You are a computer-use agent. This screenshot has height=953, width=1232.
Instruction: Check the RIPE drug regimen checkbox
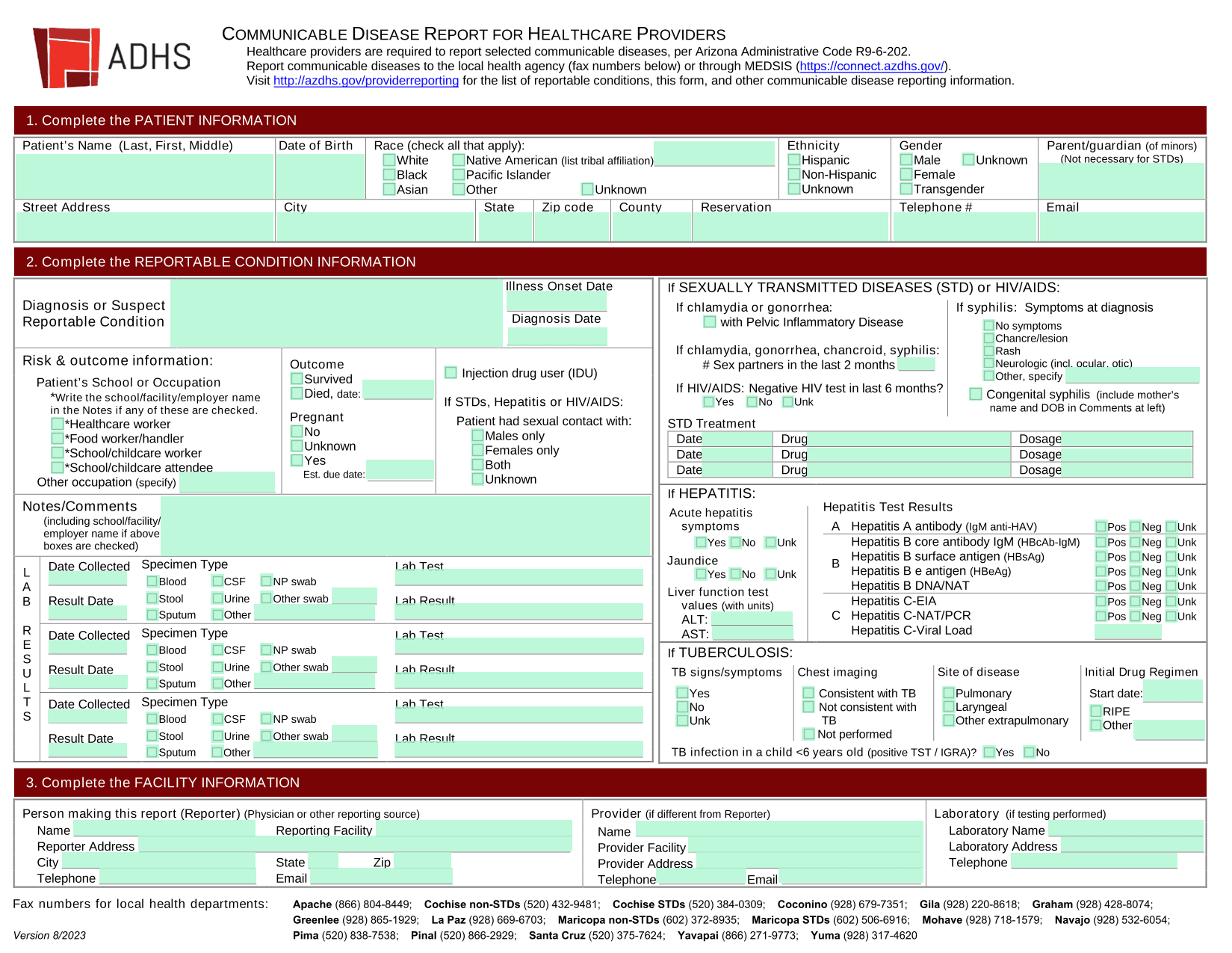pos(1096,711)
